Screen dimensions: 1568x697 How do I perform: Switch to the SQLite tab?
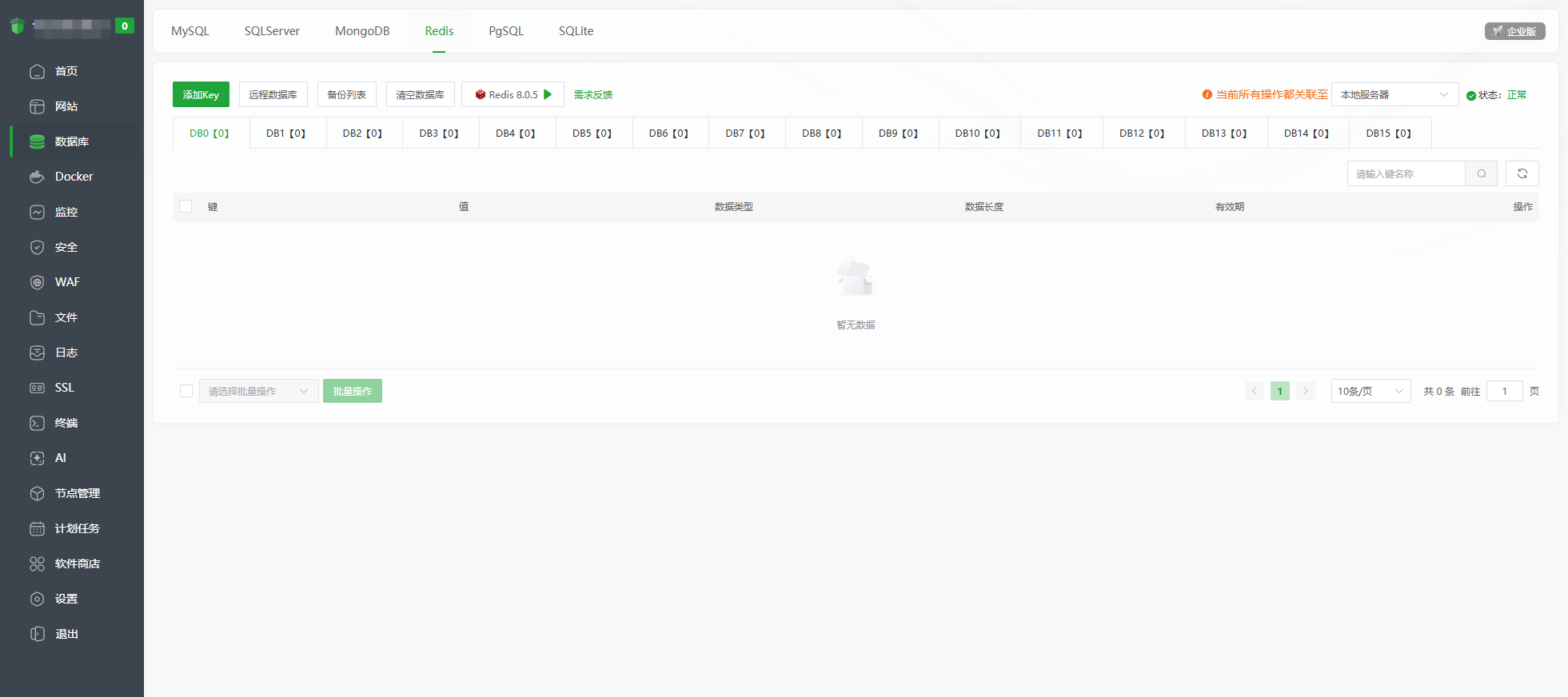coord(576,31)
